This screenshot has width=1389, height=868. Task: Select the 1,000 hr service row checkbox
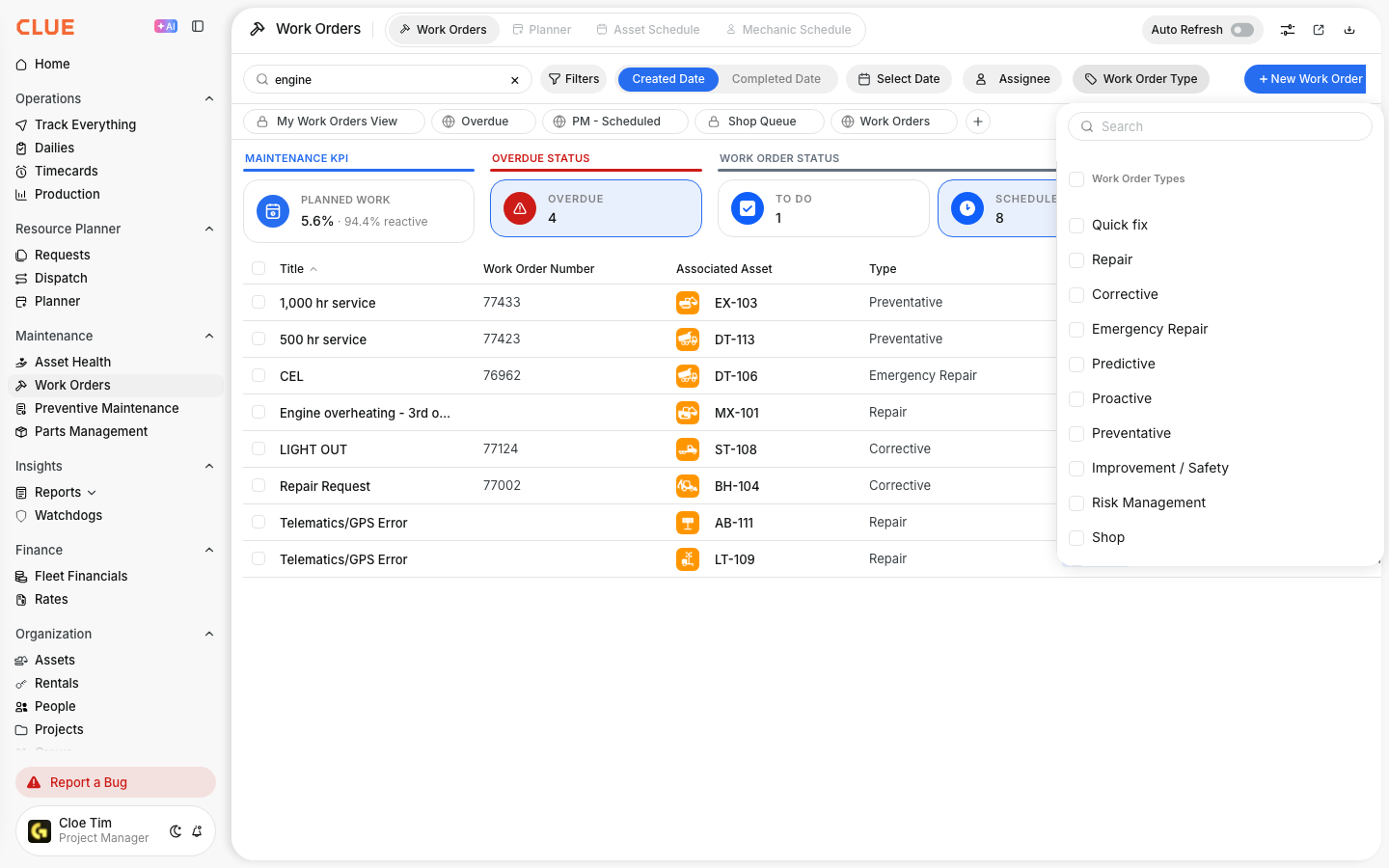pos(259,302)
